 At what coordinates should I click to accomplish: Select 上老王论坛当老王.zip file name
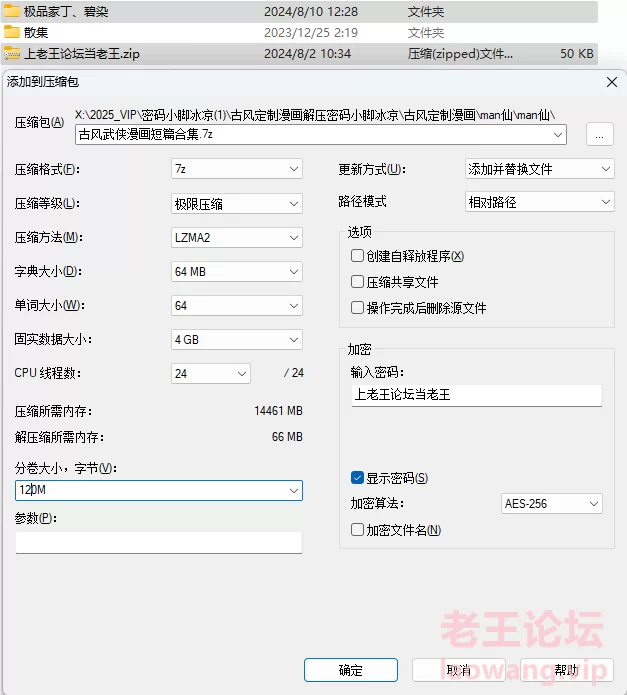pyautogui.click(x=82, y=54)
